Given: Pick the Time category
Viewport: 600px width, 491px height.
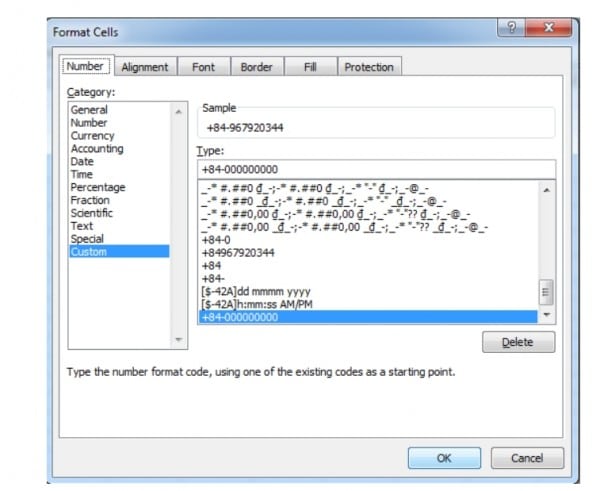Looking at the screenshot, I should (x=119, y=175).
